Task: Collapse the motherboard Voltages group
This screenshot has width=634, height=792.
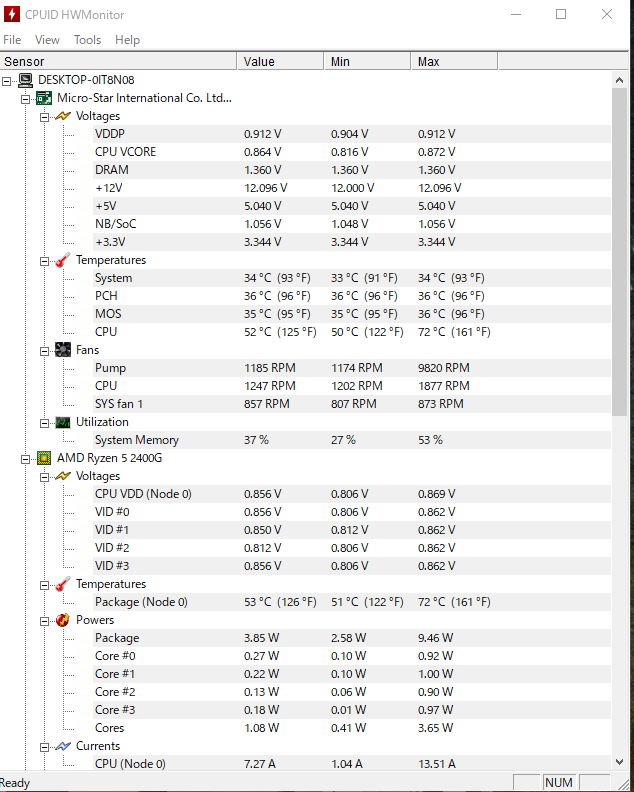Action: tap(44, 117)
